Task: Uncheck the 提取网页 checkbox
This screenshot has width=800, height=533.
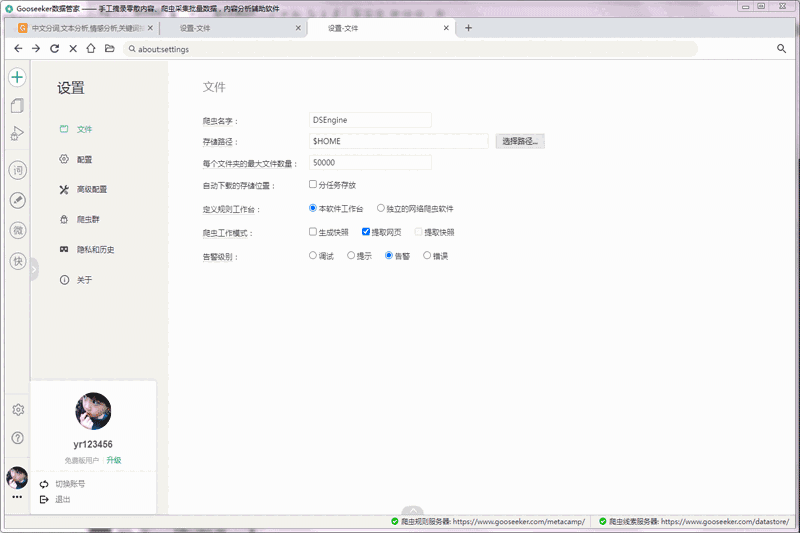Action: [x=366, y=232]
